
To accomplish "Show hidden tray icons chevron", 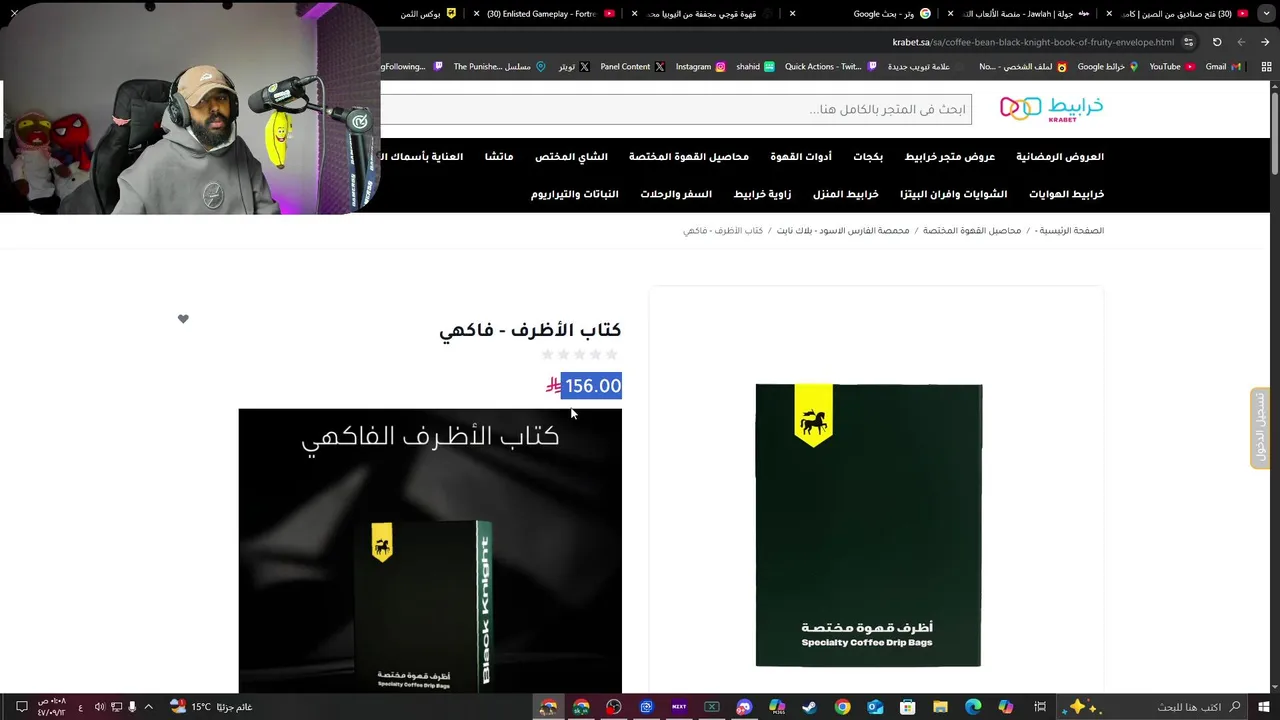I will [149, 707].
